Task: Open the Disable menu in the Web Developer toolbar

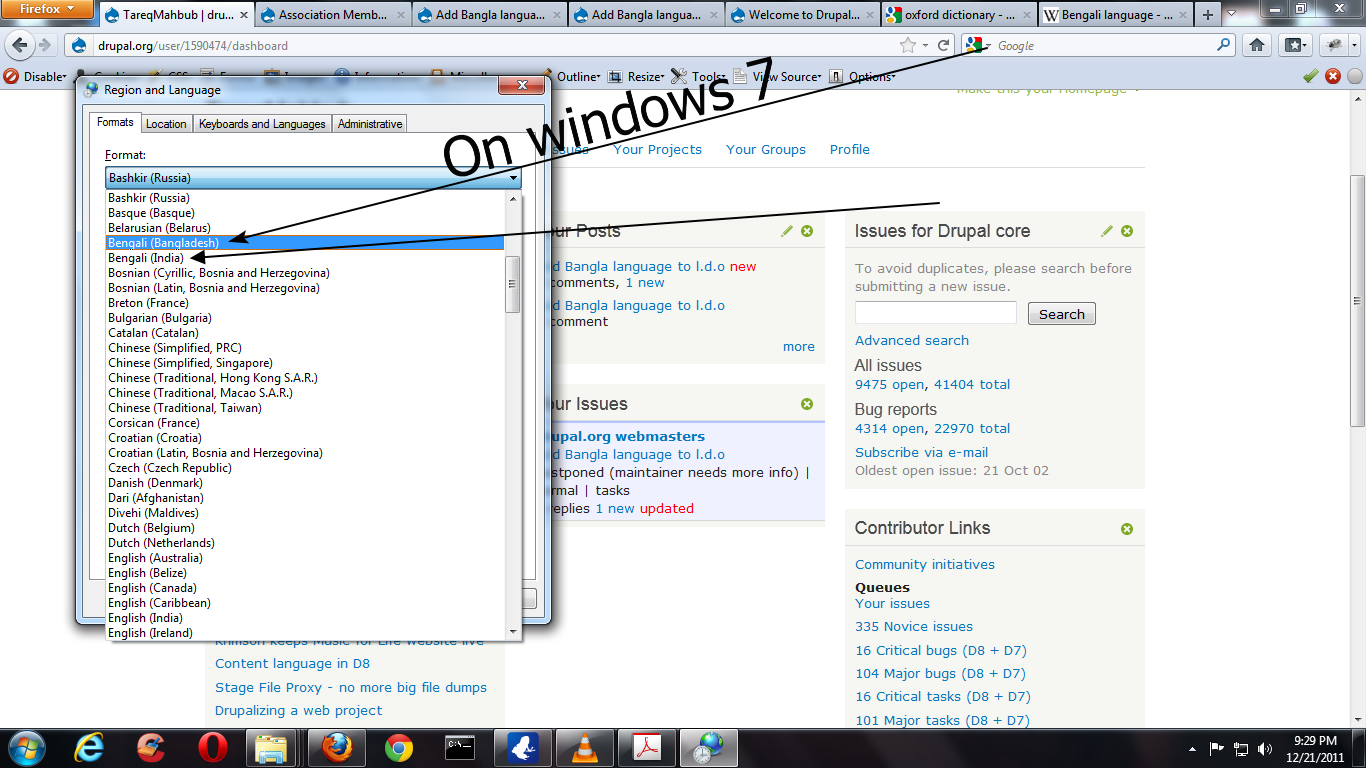Action: (35, 77)
